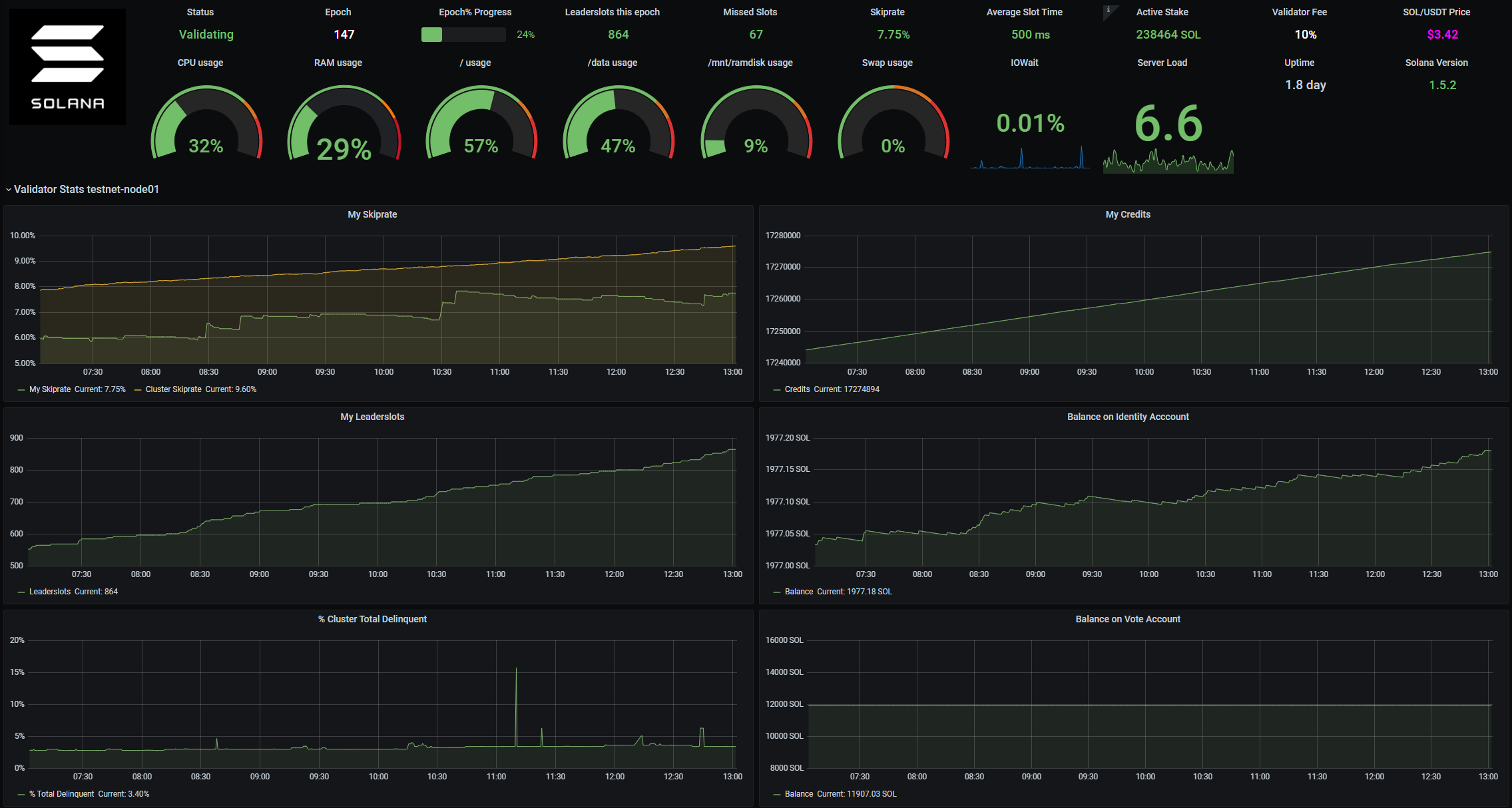Click the Solana logo image
The width and height of the screenshot is (1512, 808).
point(67,67)
